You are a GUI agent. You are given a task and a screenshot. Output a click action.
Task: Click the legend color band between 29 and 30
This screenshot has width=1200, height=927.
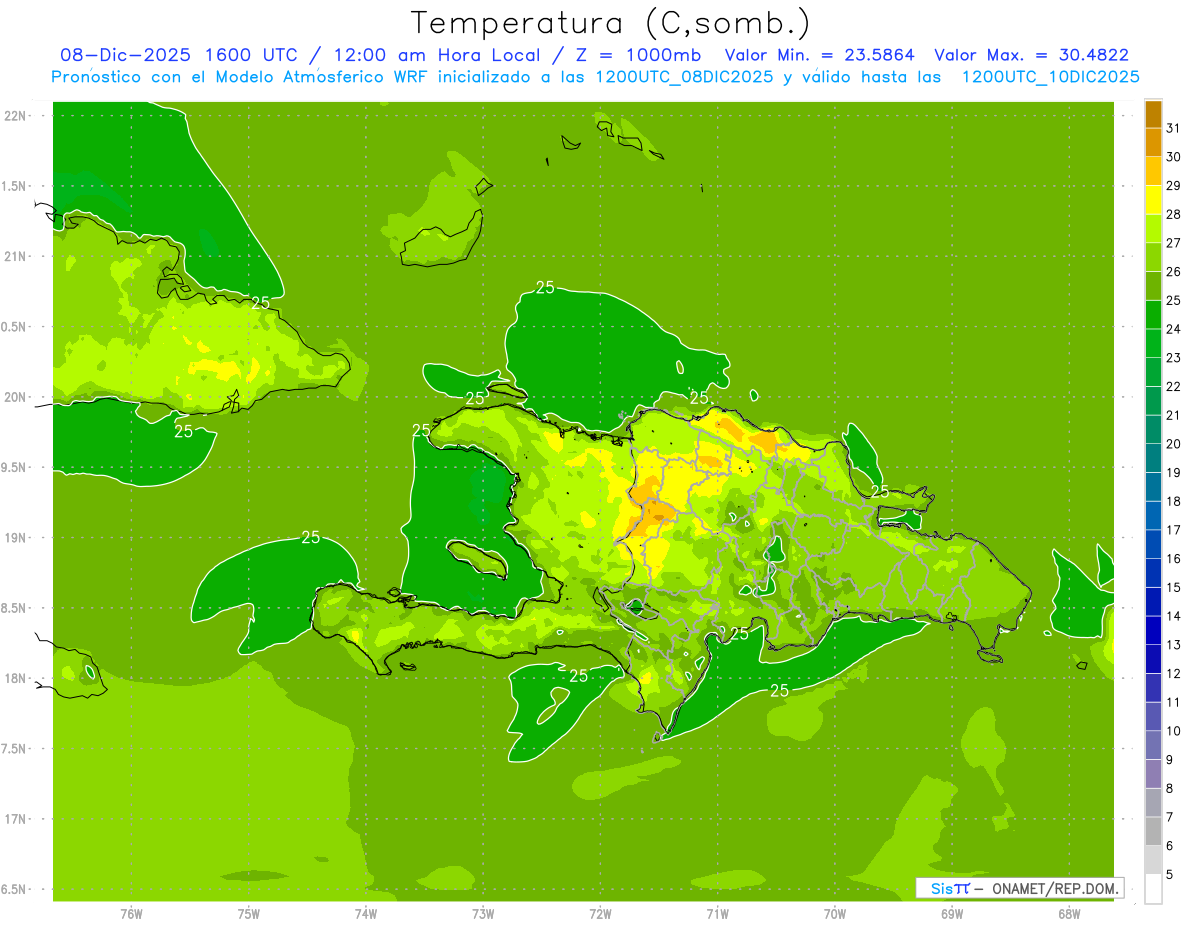1153,170
